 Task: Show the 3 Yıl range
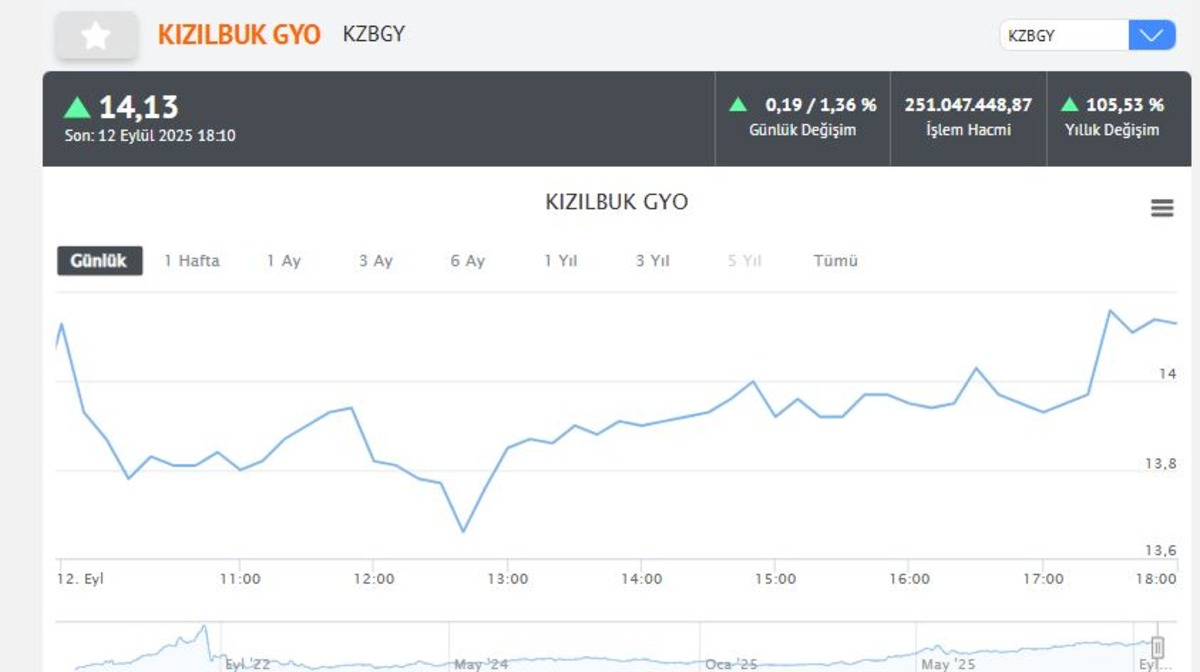(653, 261)
